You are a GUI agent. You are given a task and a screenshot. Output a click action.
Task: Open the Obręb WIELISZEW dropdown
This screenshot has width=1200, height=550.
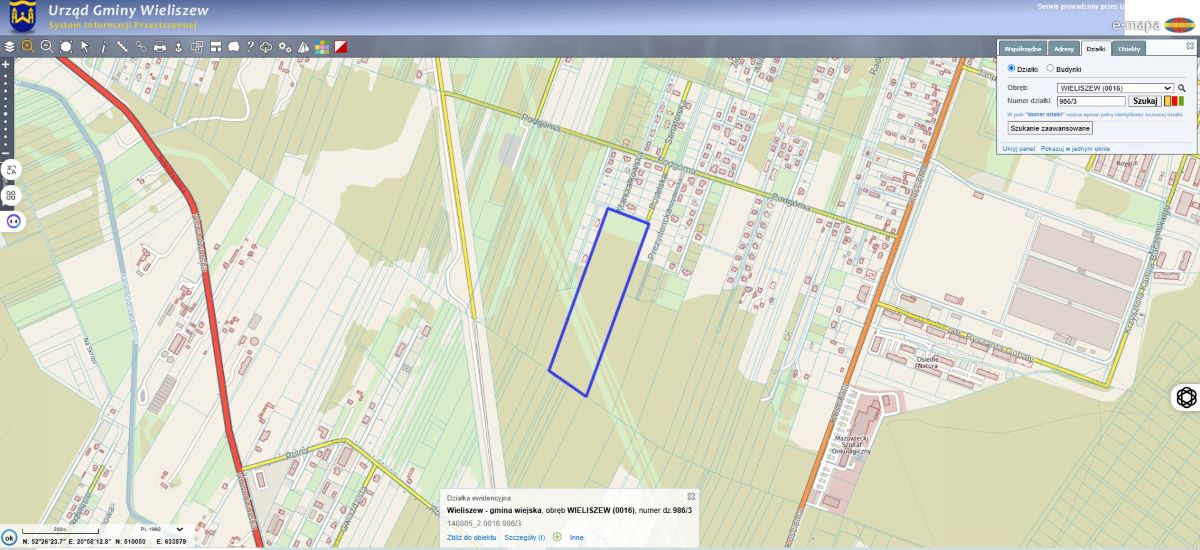point(1114,88)
